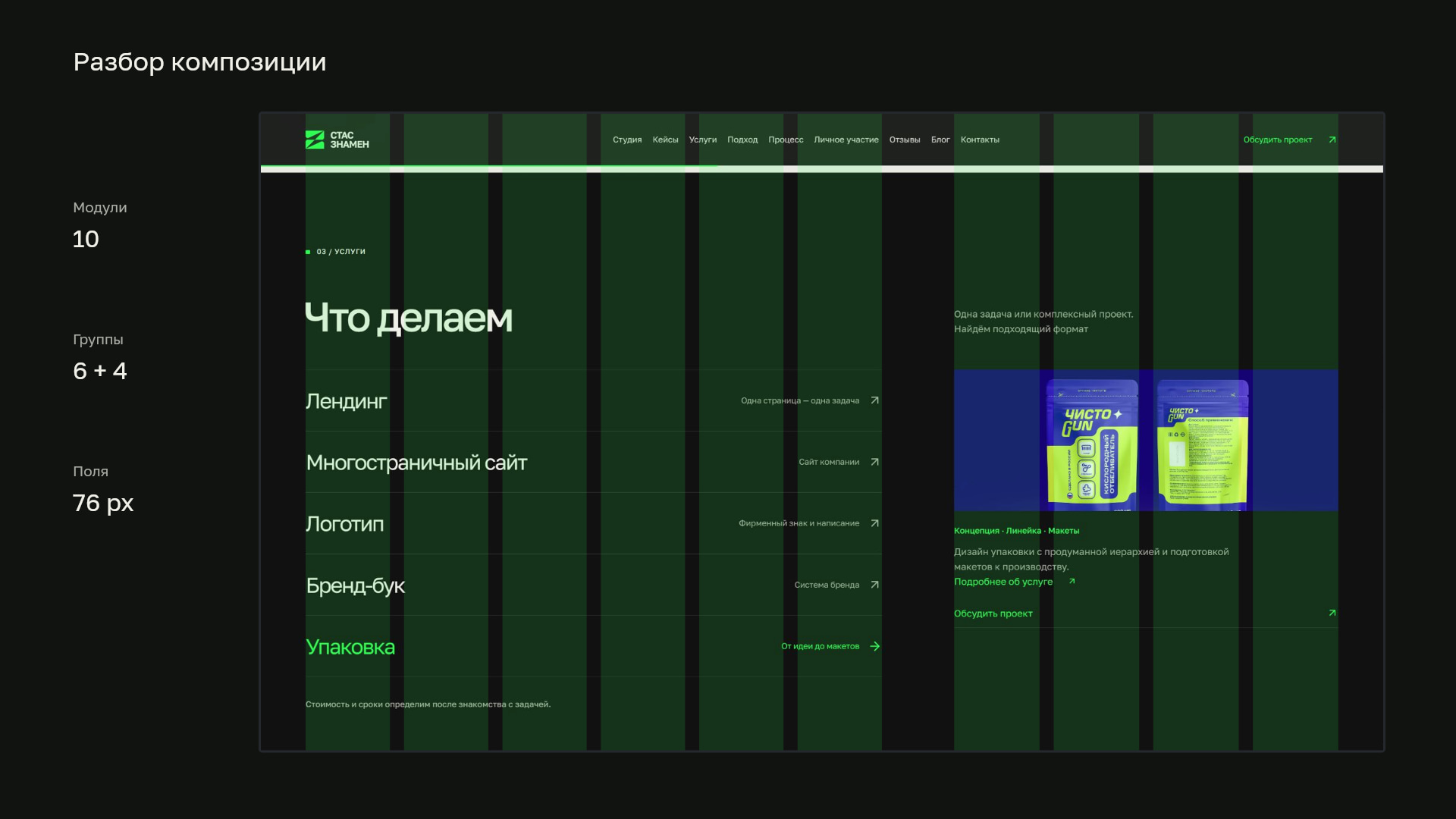The width and height of the screenshot is (1456, 819).
Task: Select Личное участие in the navigation
Action: tap(846, 140)
